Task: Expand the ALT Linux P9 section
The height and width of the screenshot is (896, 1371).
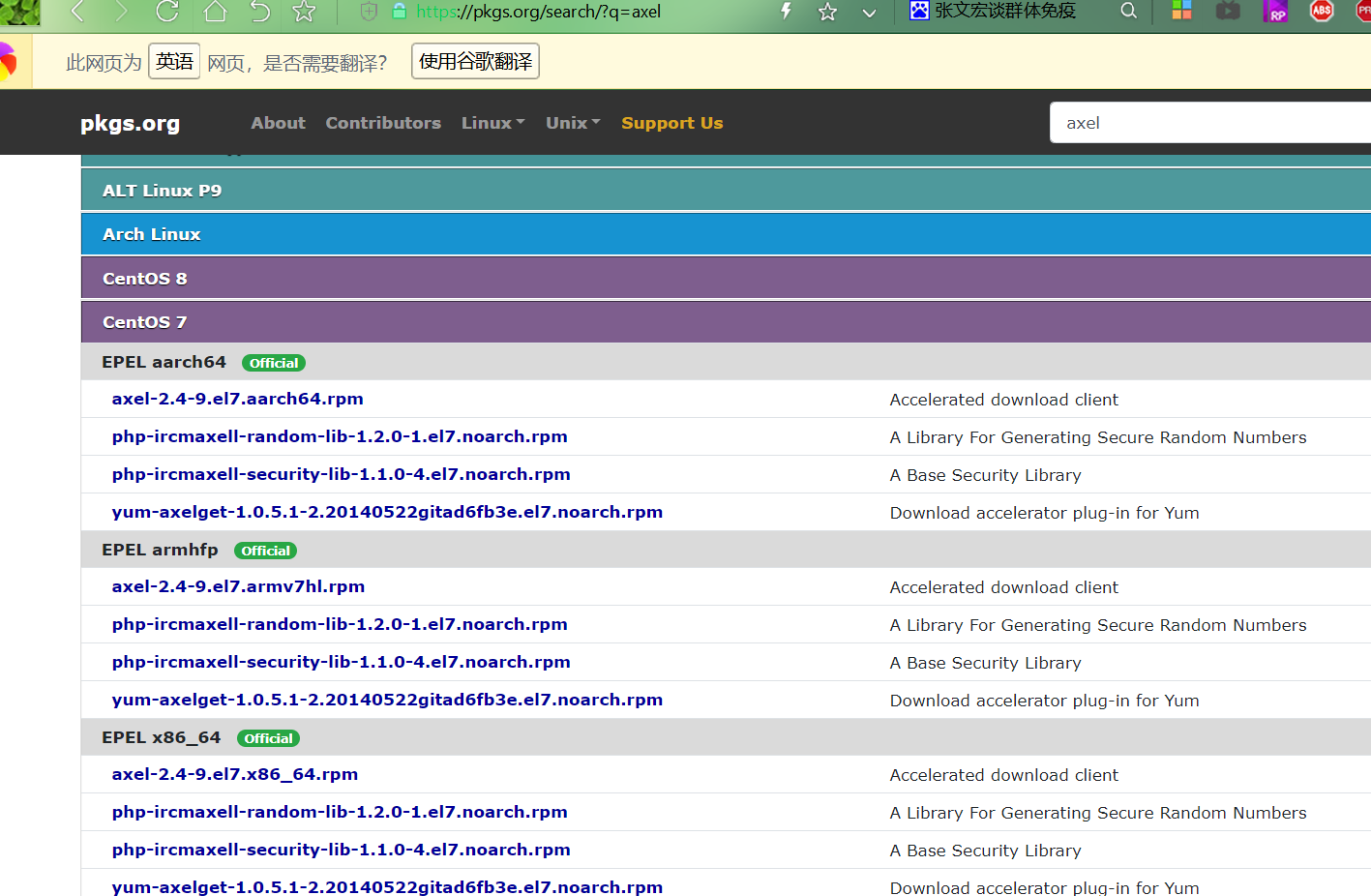Action: (726, 190)
